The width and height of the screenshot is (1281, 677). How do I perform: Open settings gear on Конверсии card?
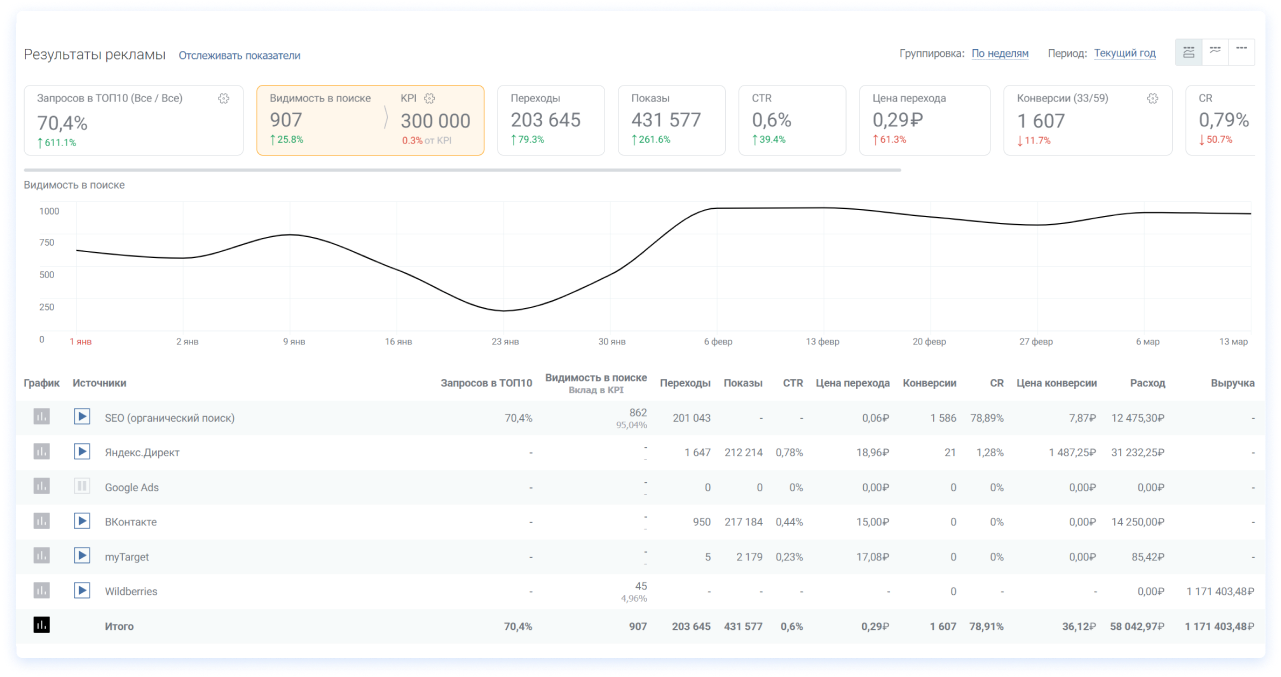point(1153,98)
